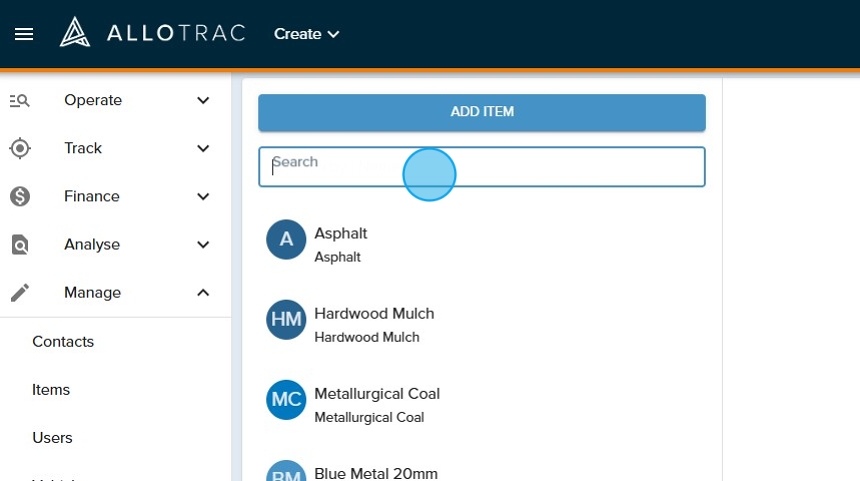Click the Operate sidebar icon
Image resolution: width=860 pixels, height=481 pixels.
[20, 100]
